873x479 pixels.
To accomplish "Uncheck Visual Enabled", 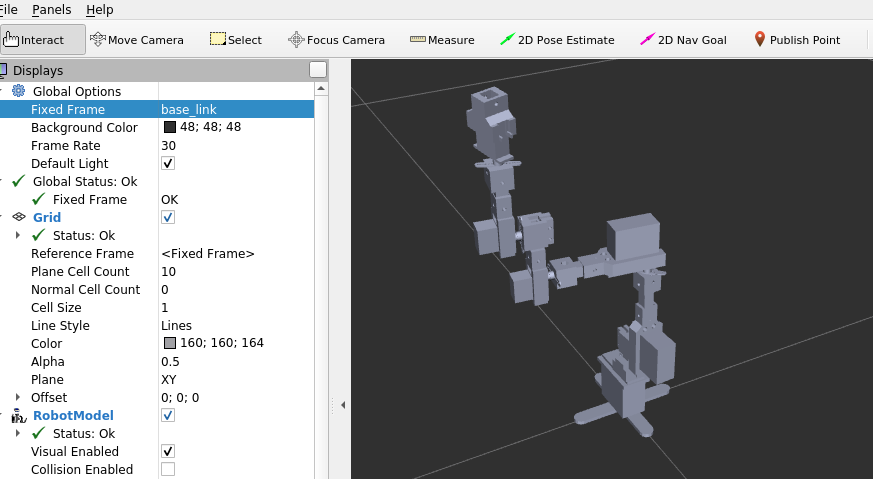I will 168,451.
